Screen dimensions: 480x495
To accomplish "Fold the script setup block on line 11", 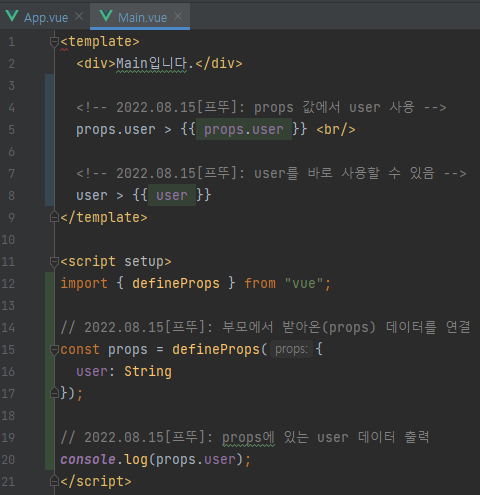I will pyautogui.click(x=54, y=262).
